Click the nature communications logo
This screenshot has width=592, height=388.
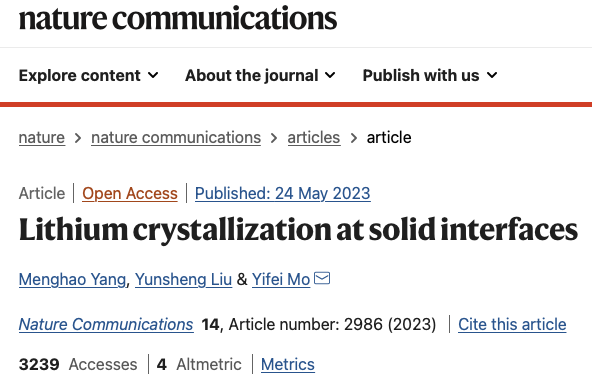(x=178, y=18)
